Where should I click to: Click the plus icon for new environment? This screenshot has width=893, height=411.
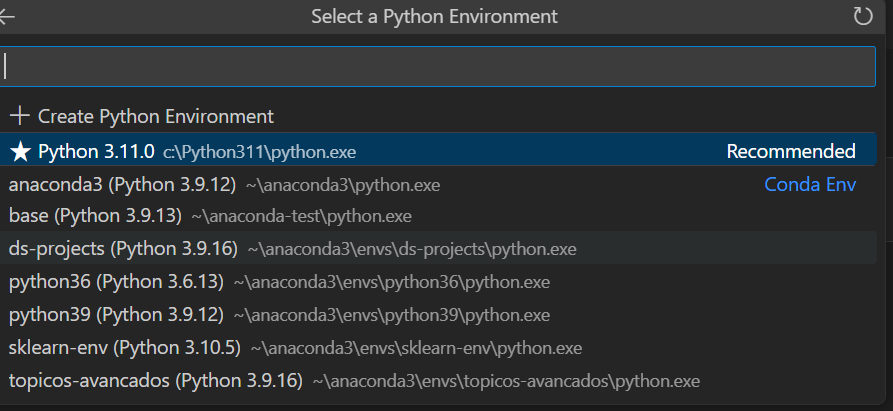coord(19,116)
